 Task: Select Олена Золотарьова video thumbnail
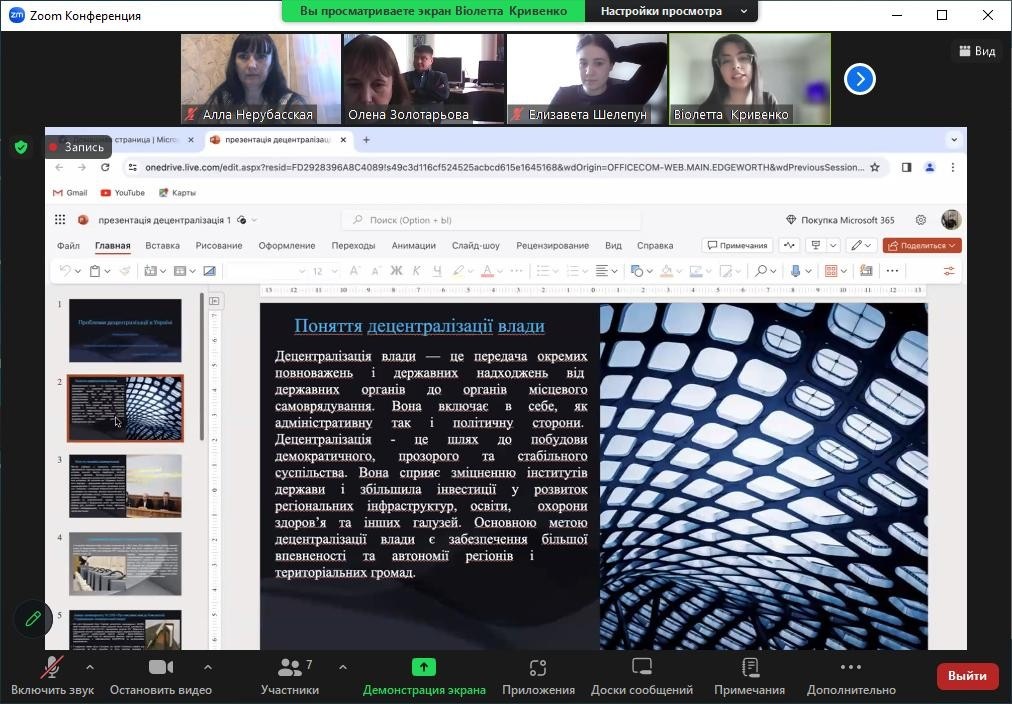423,78
